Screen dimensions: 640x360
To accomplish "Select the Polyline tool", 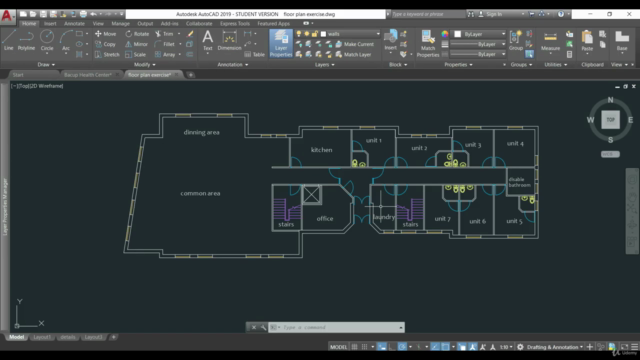I will tap(26, 40).
